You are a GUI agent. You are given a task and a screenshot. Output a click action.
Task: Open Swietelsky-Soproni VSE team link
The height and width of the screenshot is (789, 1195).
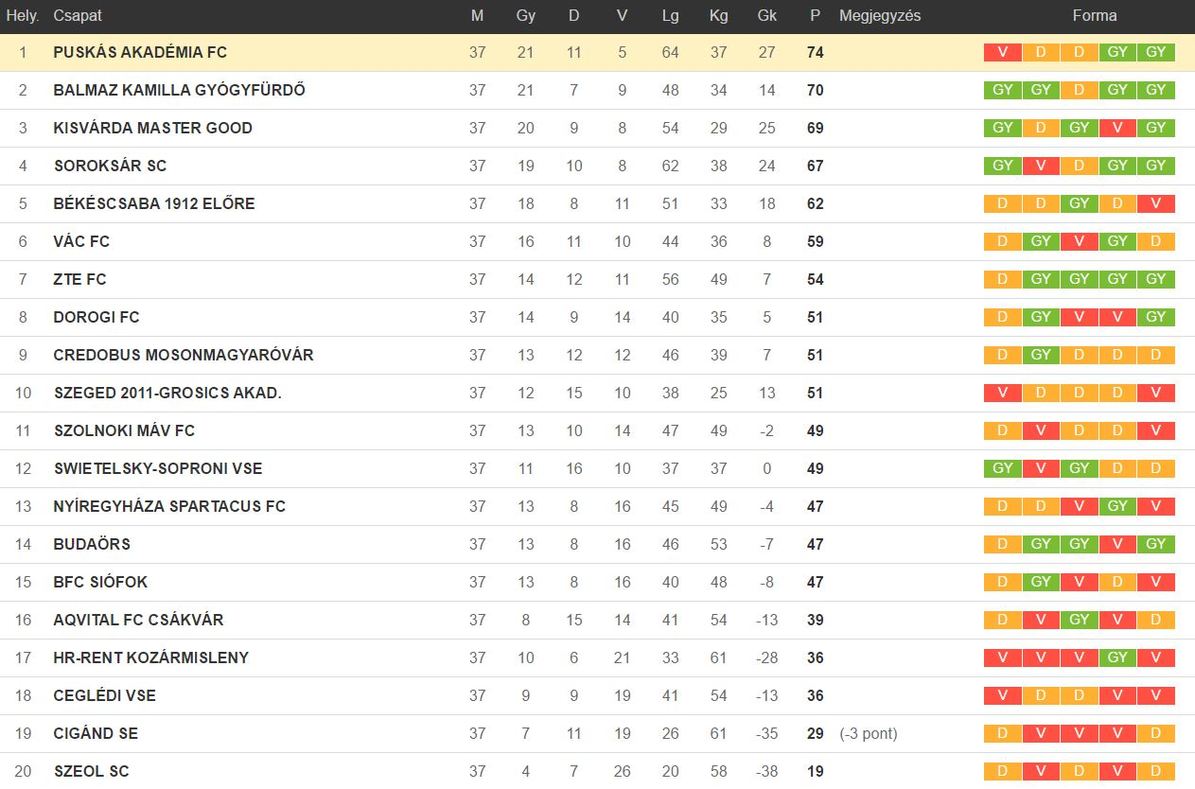point(158,468)
